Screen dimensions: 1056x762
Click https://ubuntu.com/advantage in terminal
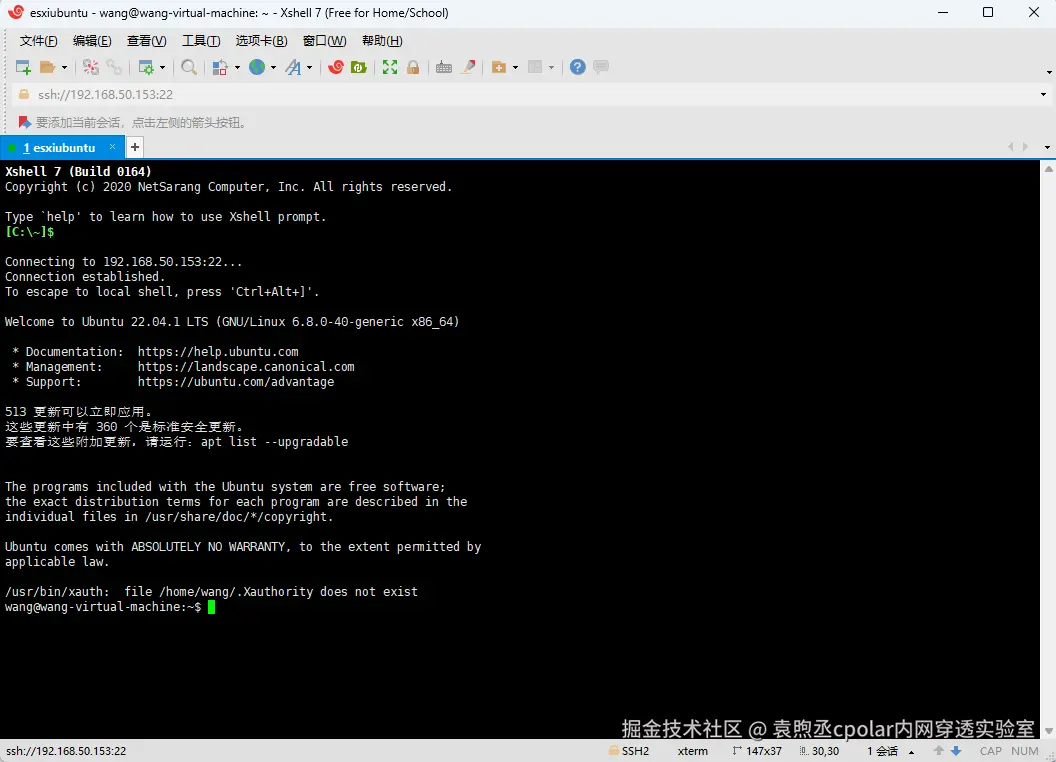click(236, 382)
